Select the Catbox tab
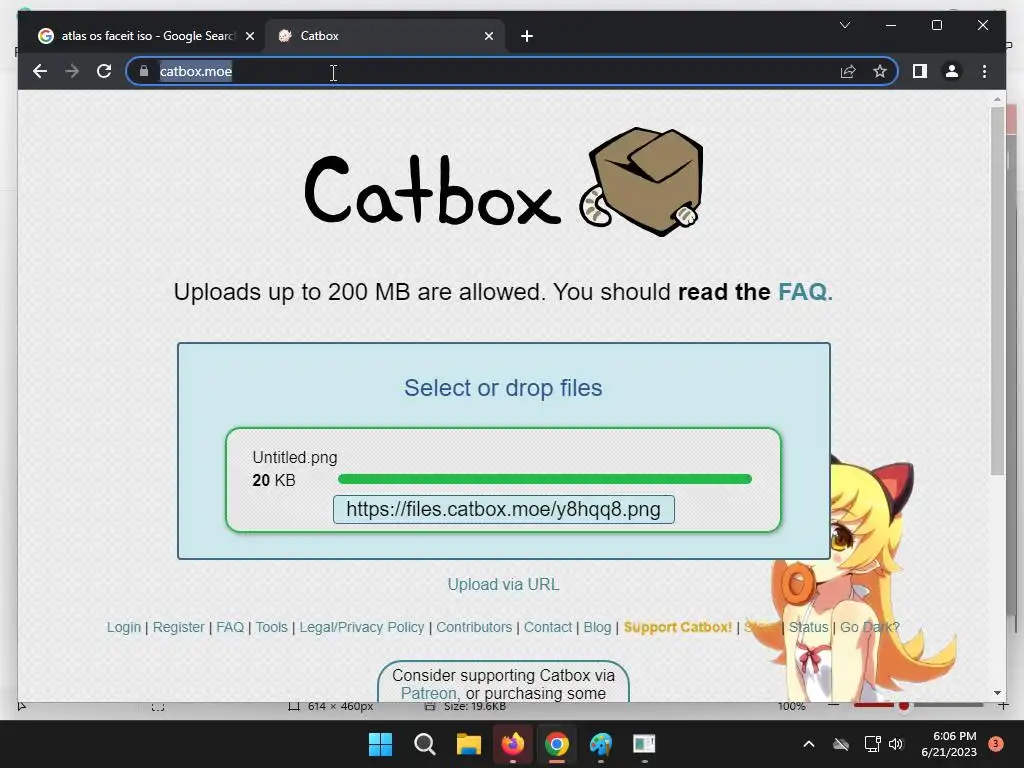Screen dimensions: 1024x768 click(384, 36)
